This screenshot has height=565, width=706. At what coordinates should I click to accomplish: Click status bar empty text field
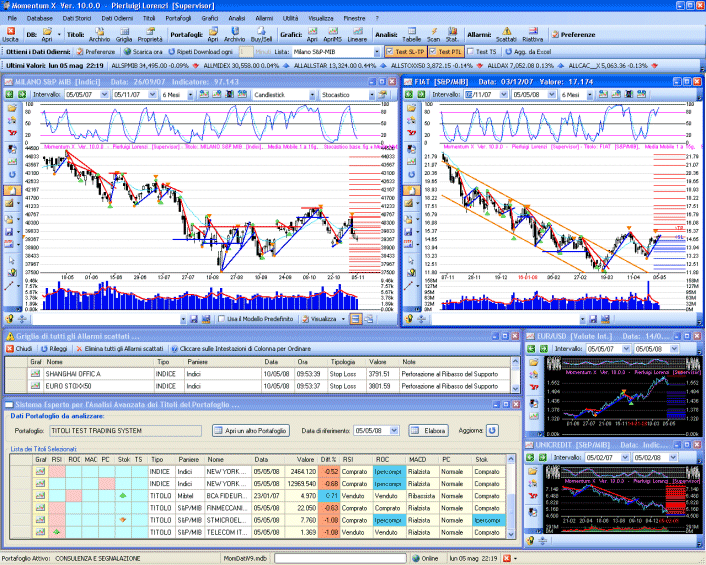340,558
